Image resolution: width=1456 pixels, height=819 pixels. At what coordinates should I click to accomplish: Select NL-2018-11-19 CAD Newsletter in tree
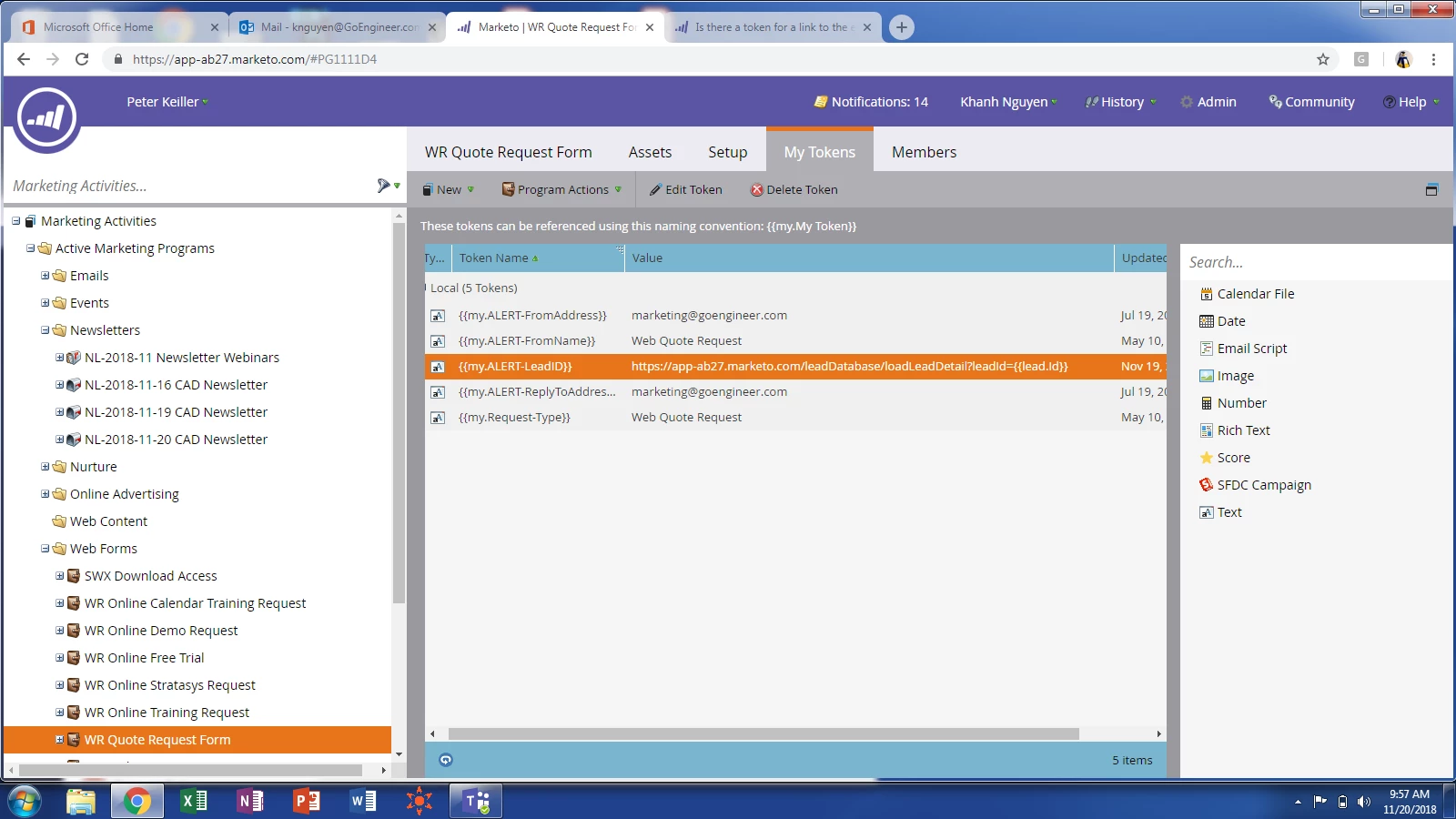coord(176,412)
